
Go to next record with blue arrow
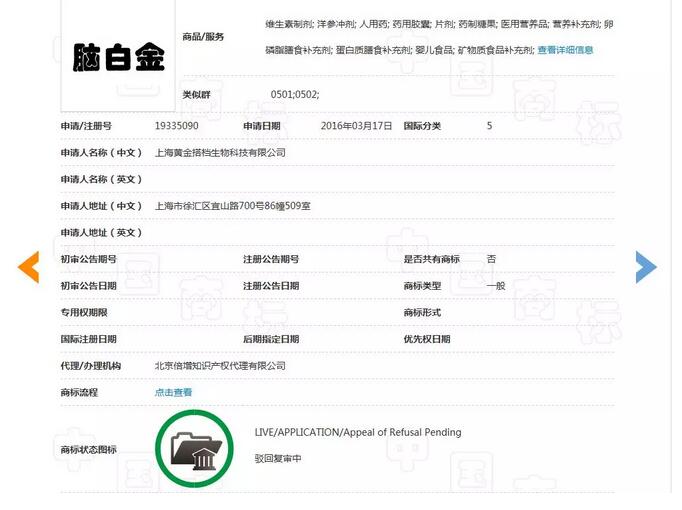[646, 267]
